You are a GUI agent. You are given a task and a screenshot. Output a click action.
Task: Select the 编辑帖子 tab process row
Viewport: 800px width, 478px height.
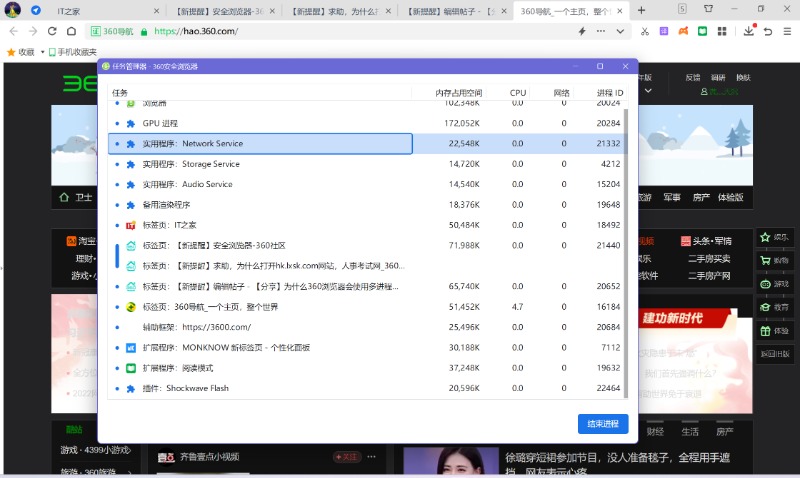pyautogui.click(x=365, y=287)
